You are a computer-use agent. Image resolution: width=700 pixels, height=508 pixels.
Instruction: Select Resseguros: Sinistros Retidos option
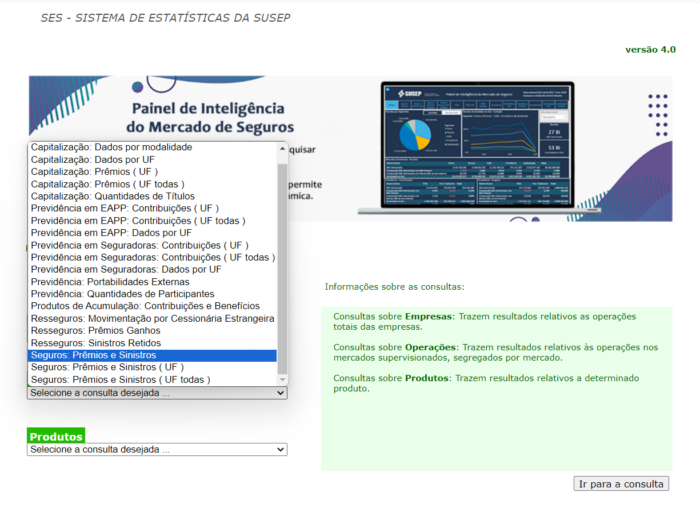pos(152,343)
